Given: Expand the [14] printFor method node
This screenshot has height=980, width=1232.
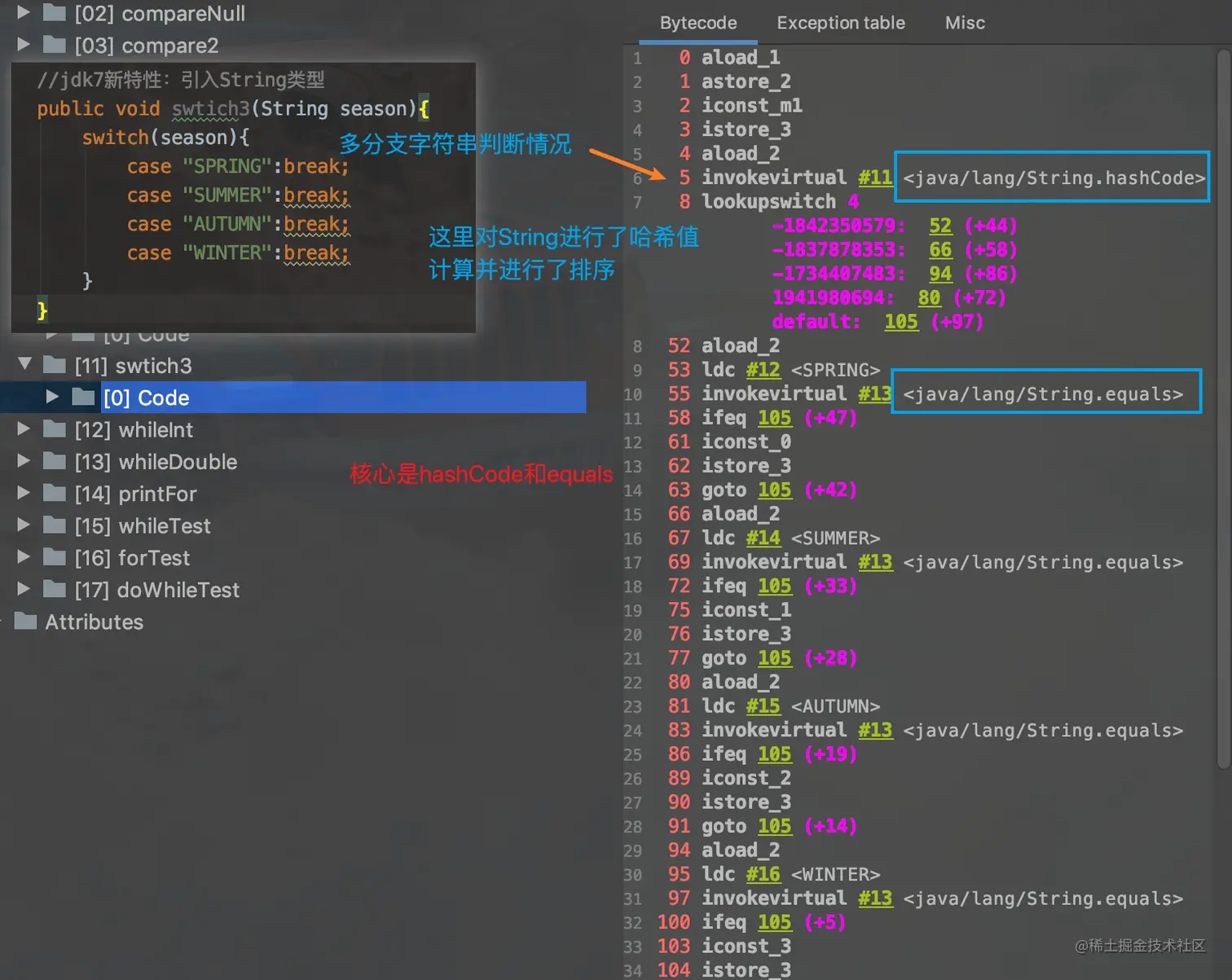Looking at the screenshot, I should (x=24, y=493).
